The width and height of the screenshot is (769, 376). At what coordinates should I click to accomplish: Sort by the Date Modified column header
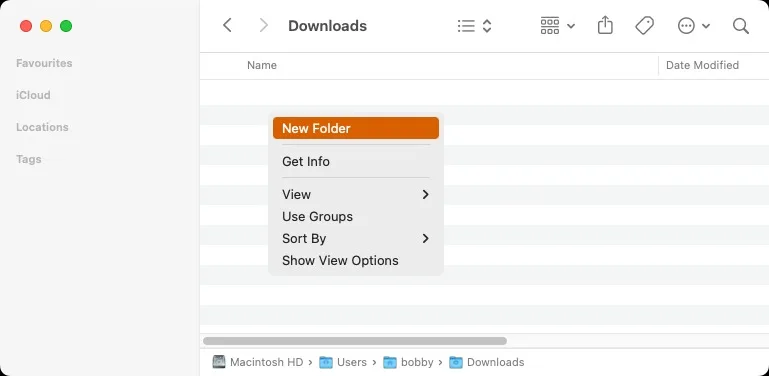pyautogui.click(x=702, y=65)
